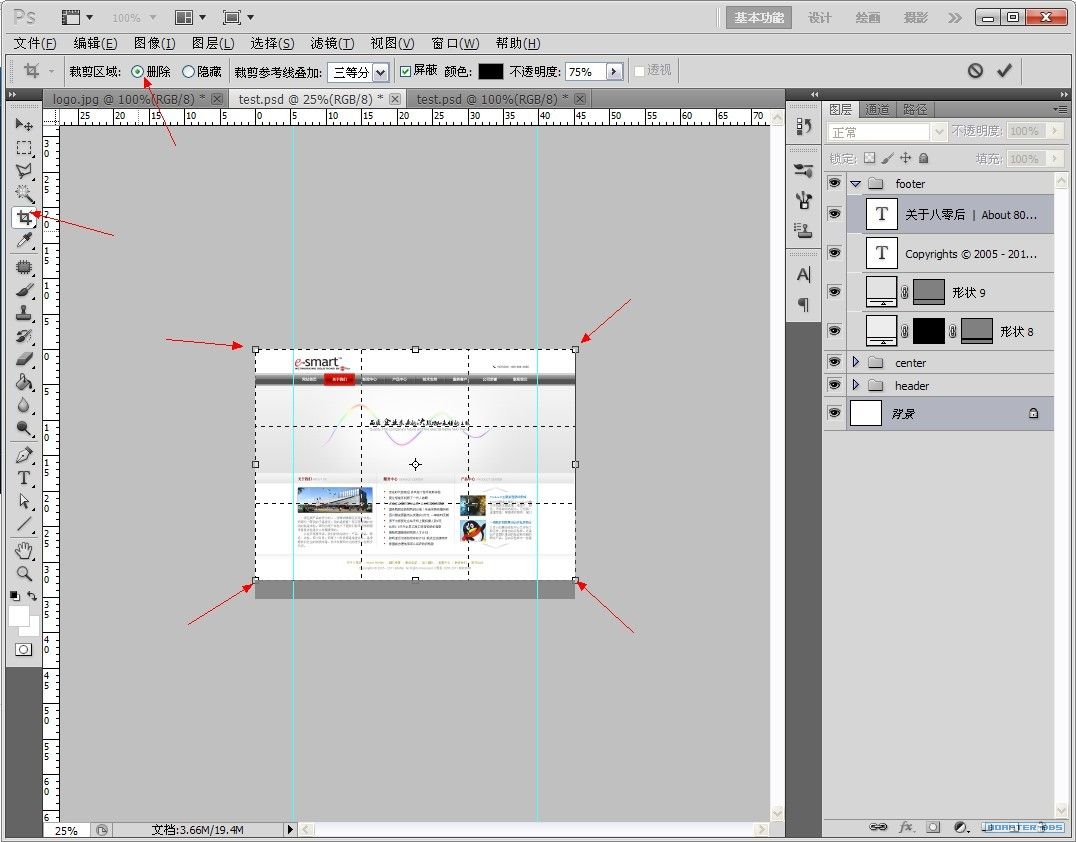Click the foreground color swatch
This screenshot has width=1076, height=842.
coord(19,616)
